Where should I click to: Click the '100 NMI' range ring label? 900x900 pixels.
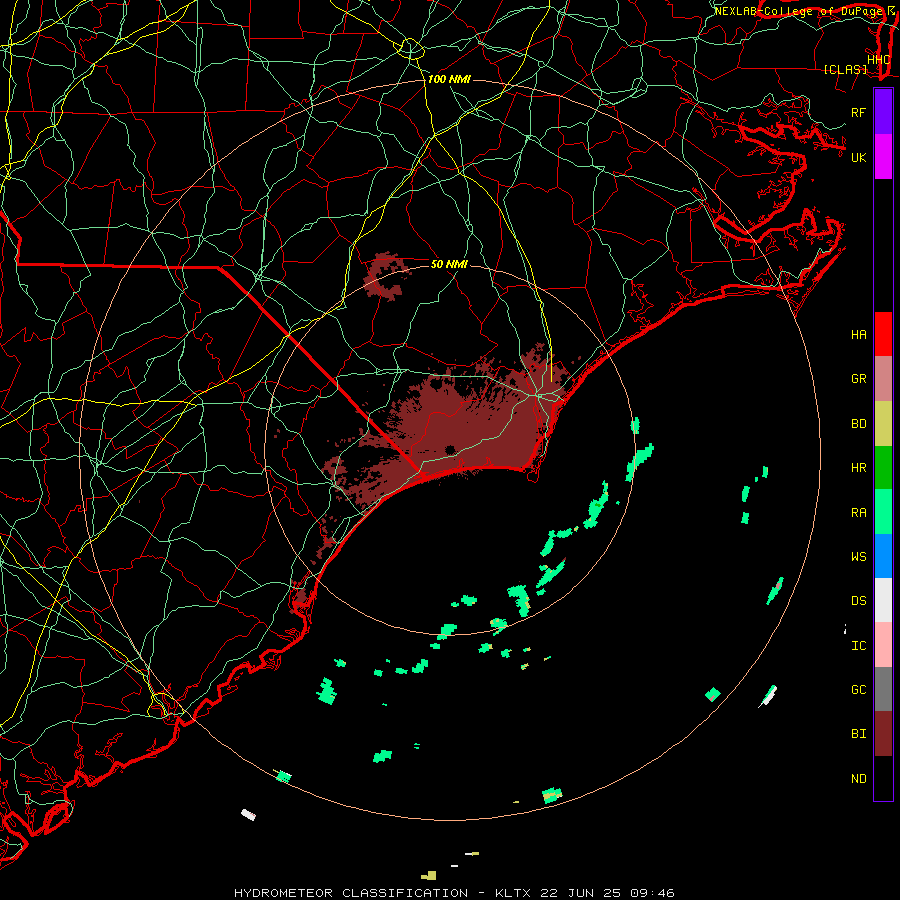(x=449, y=79)
